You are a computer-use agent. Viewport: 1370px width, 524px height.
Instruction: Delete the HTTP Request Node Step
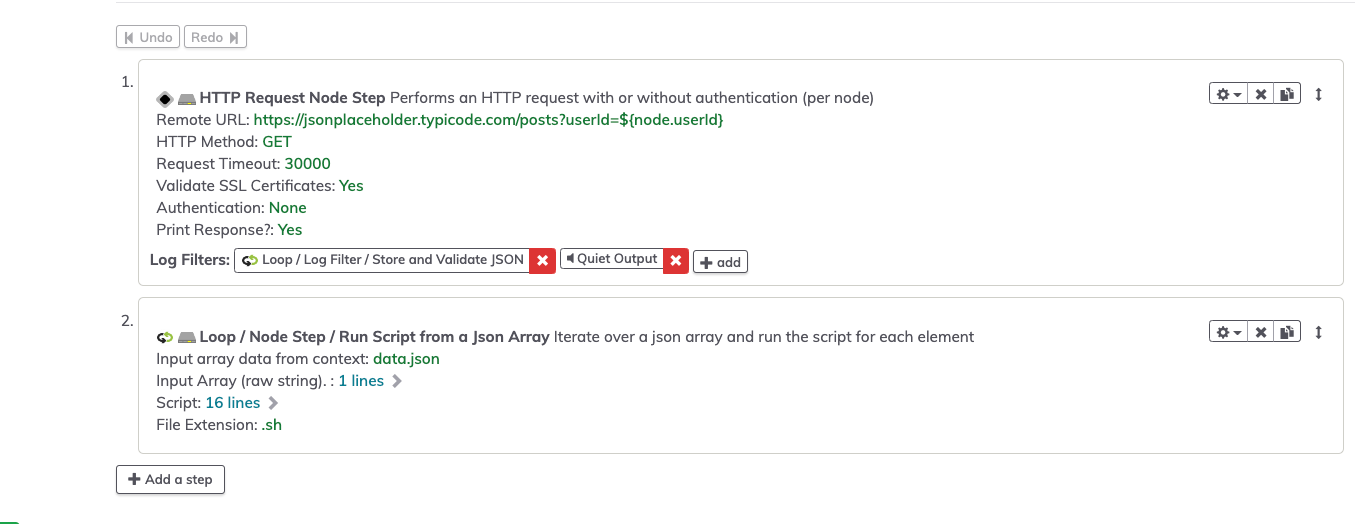click(1262, 94)
